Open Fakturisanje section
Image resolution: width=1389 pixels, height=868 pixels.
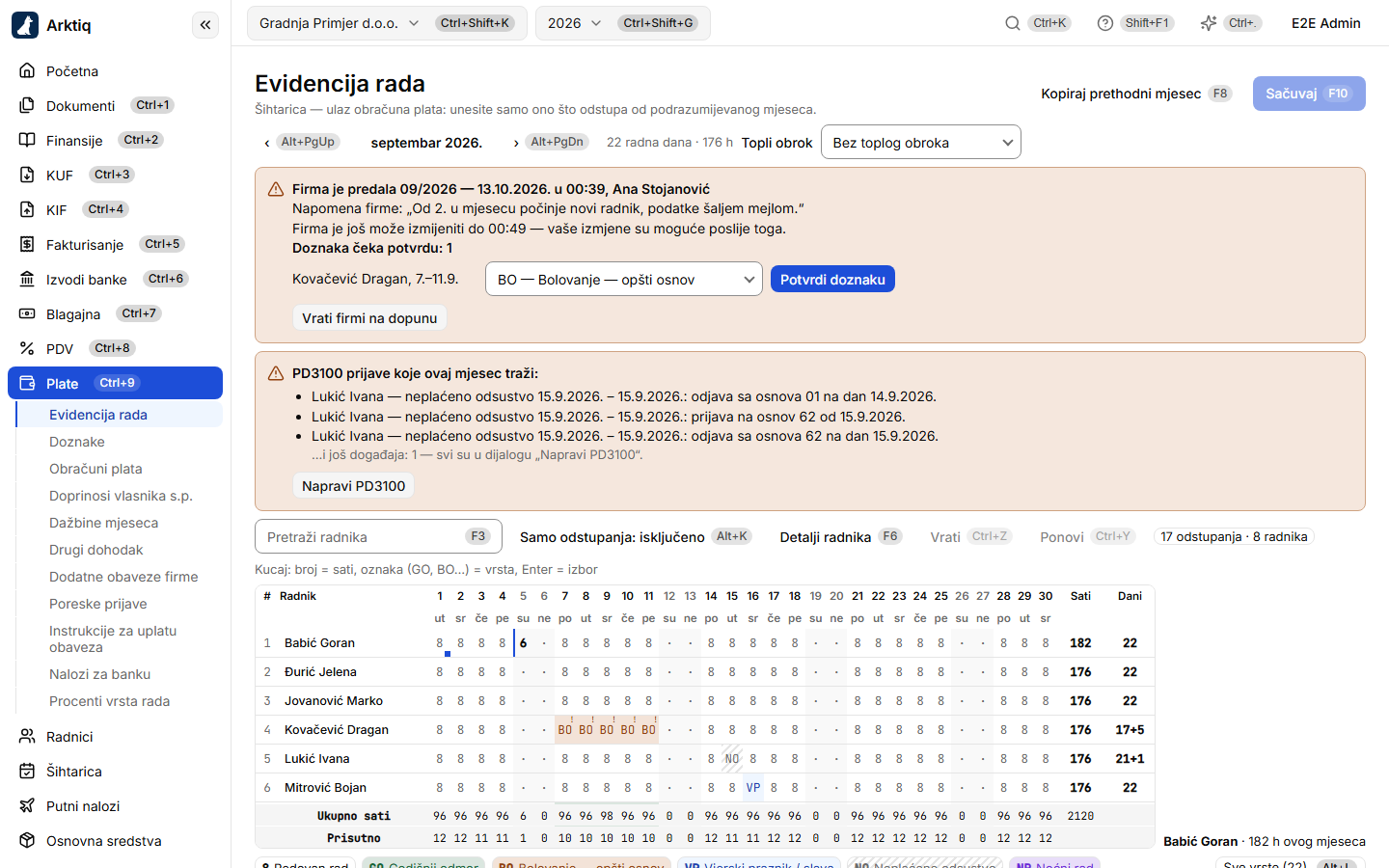pyautogui.click(x=115, y=245)
